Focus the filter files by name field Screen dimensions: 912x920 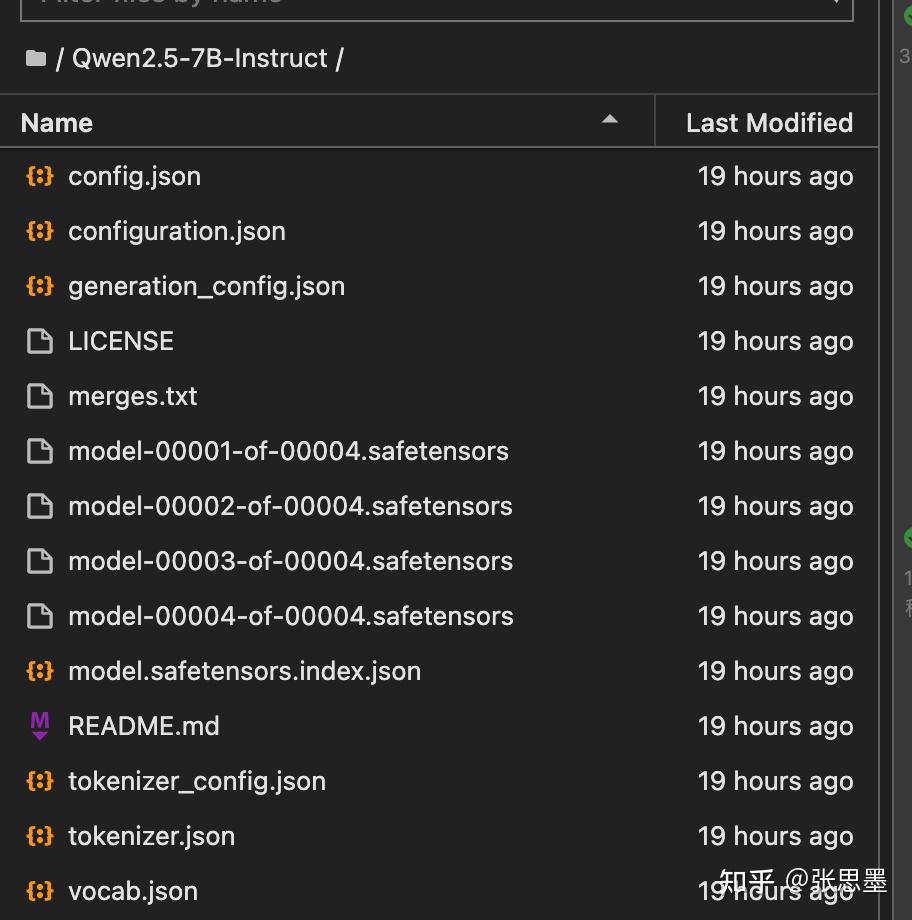[x=430, y=6]
